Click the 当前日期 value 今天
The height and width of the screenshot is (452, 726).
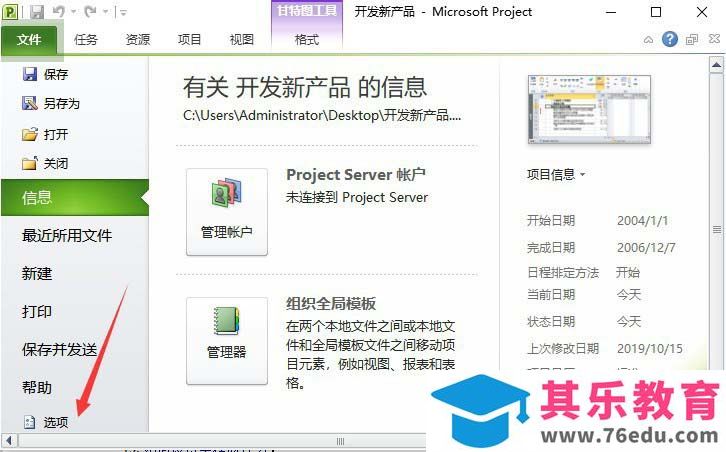click(x=629, y=295)
